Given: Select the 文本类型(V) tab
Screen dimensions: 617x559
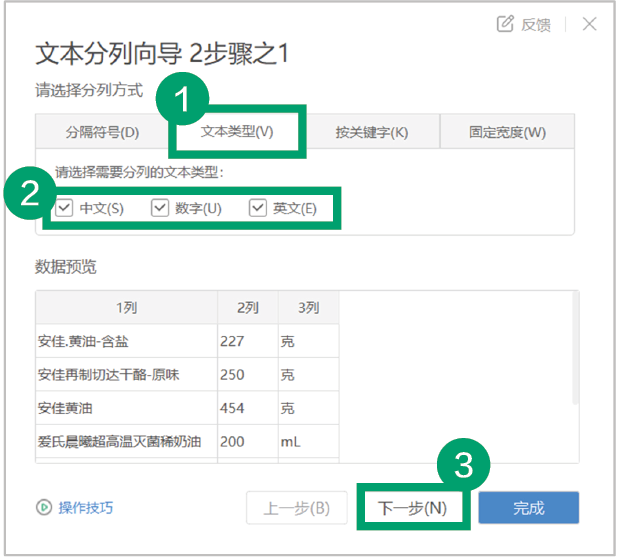Looking at the screenshot, I should pos(237,132).
